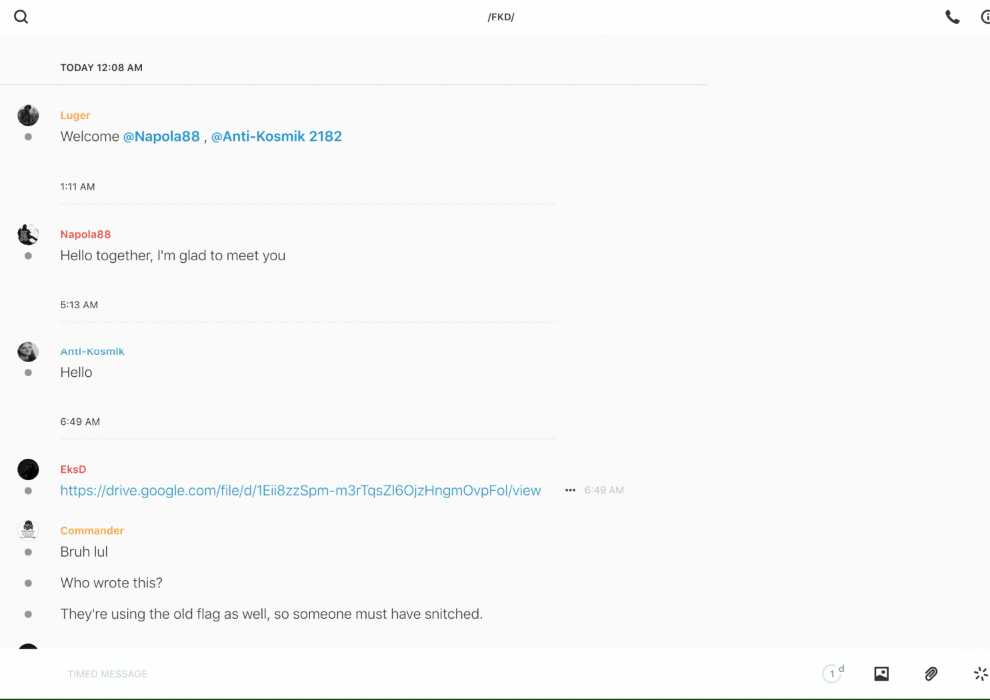This screenshot has height=700, width=990.
Task: Toggle the 1 day timed message timer
Action: pos(832,674)
